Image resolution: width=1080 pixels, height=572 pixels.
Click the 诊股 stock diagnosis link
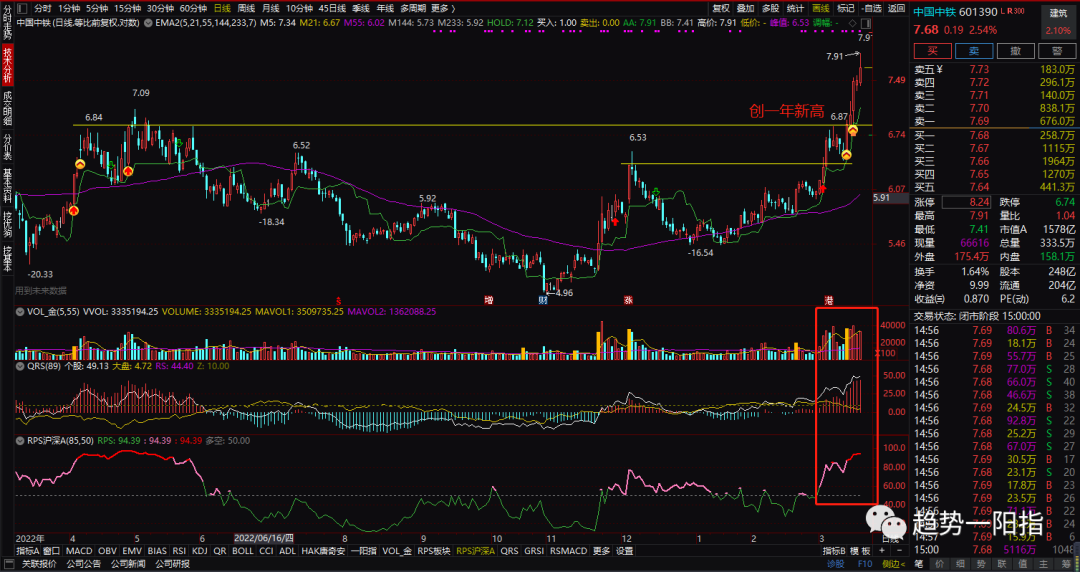(x=835, y=564)
